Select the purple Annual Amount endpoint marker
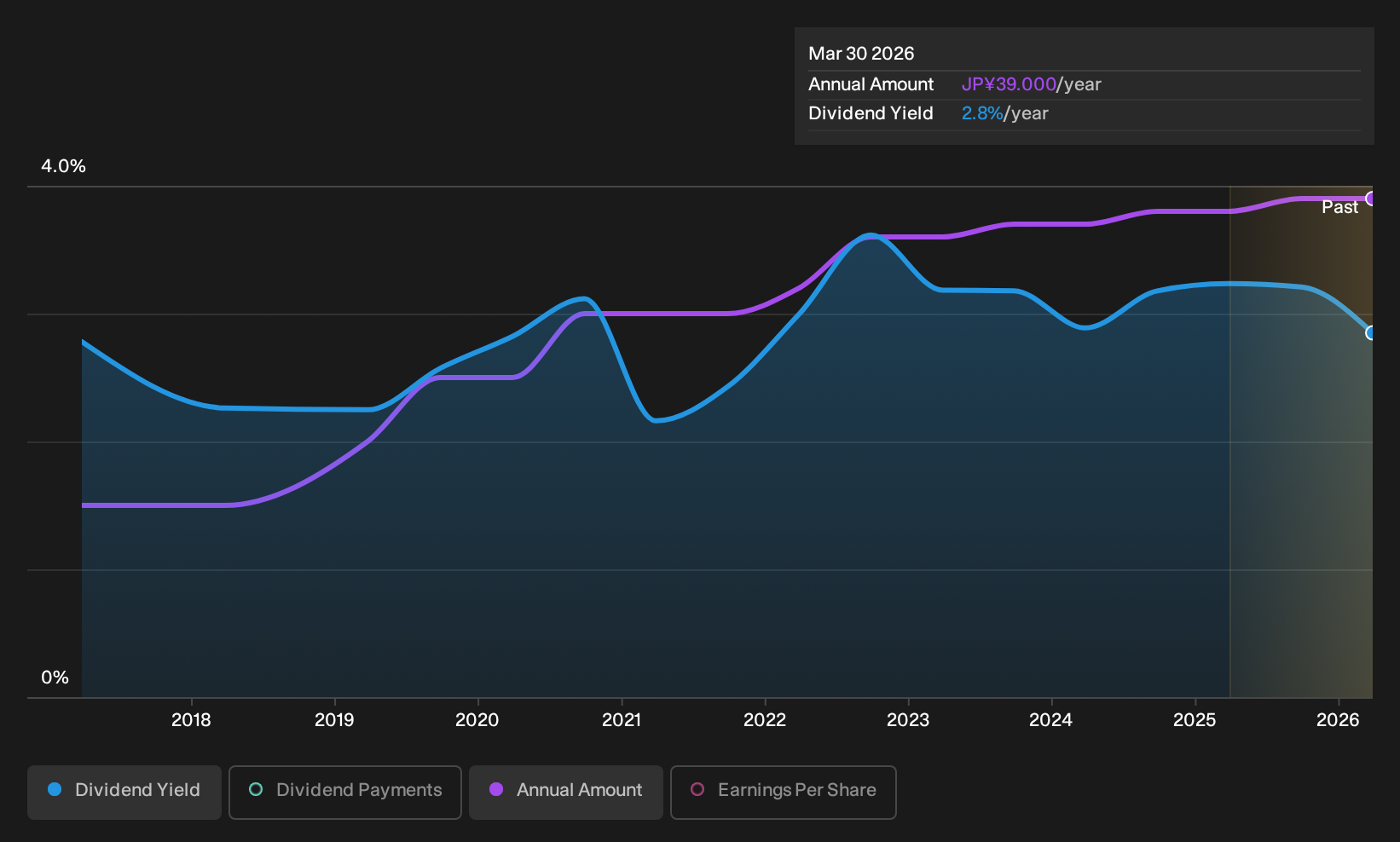Screen dimensions: 1400x842 click(x=1371, y=199)
